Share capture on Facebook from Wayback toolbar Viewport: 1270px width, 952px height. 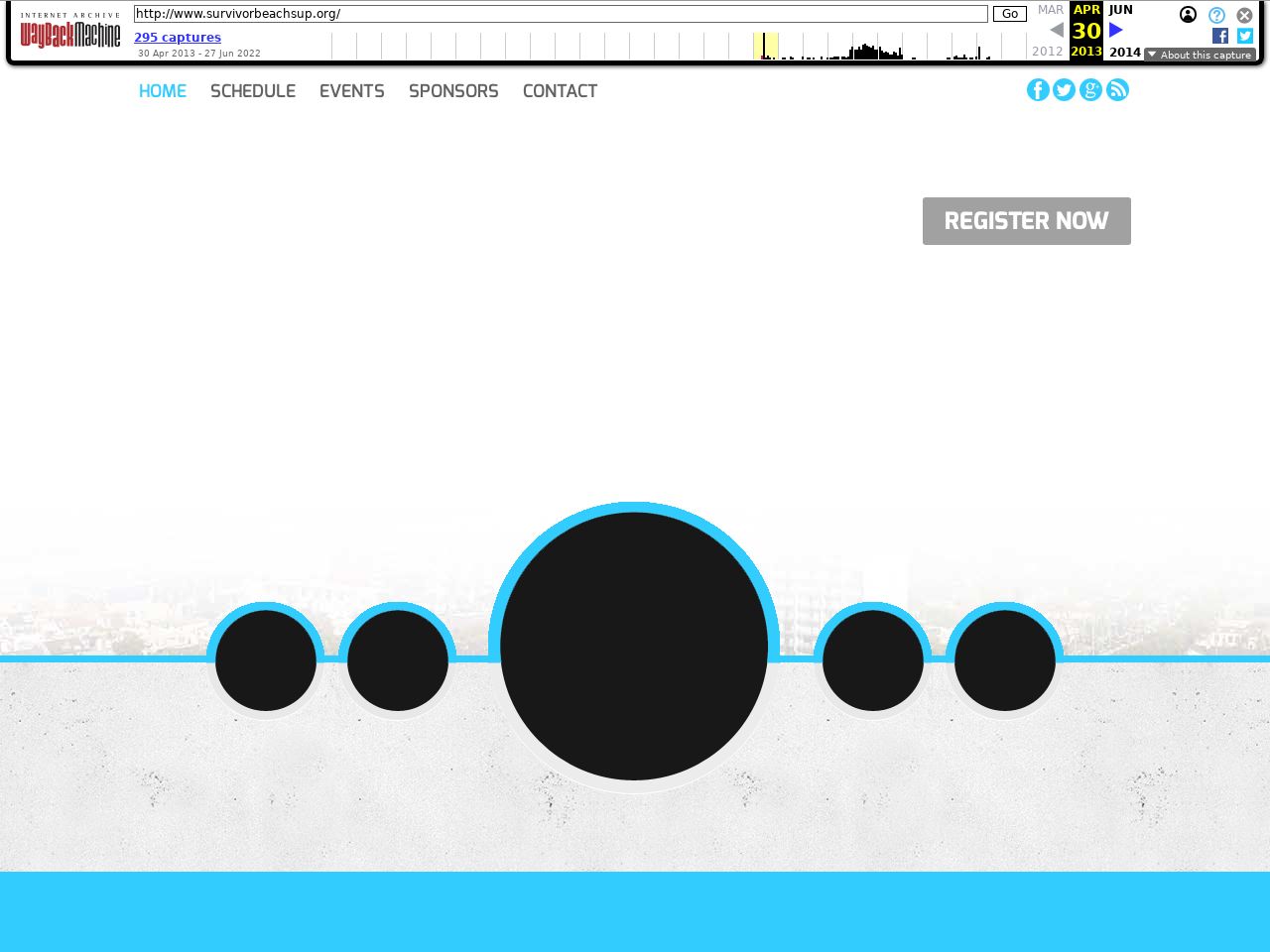tap(1220, 36)
